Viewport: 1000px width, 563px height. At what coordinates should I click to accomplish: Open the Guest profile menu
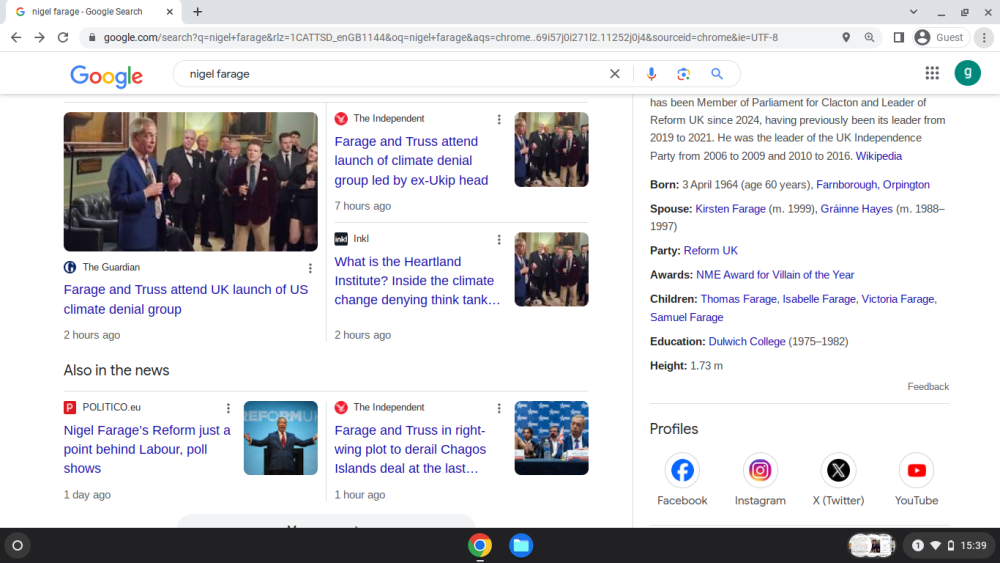[939, 38]
